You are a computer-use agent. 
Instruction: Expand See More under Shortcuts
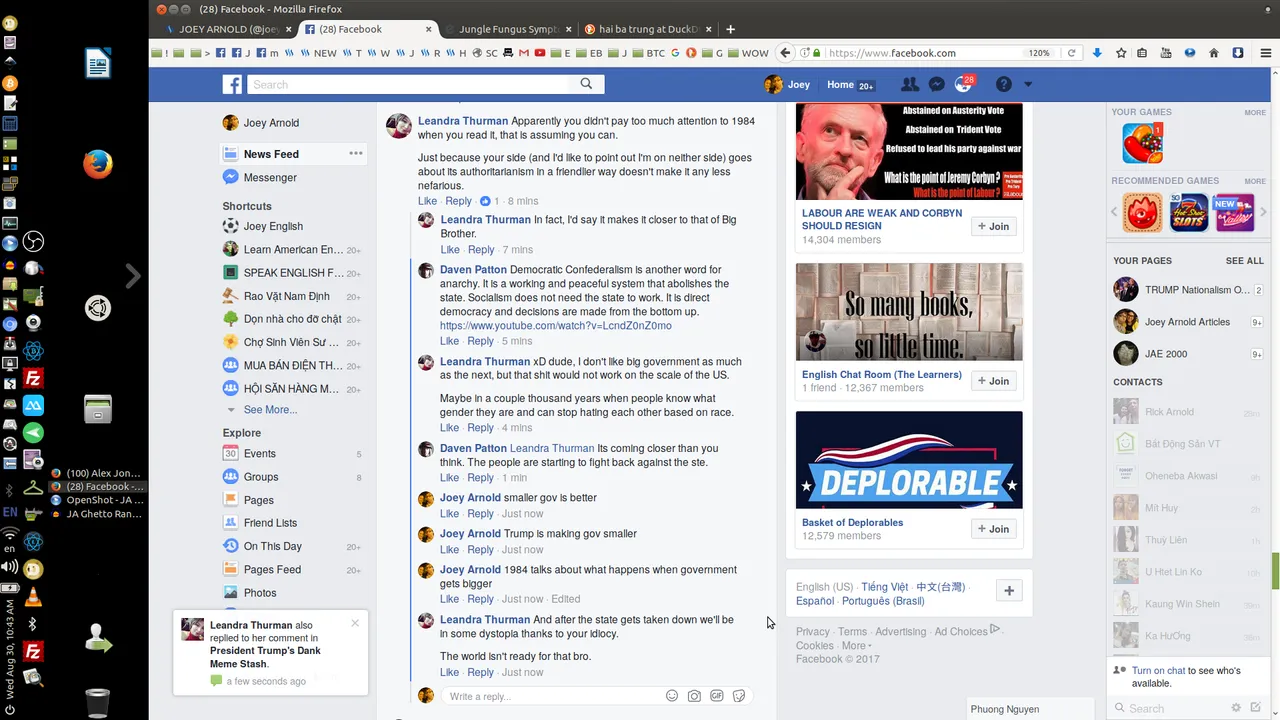[x=270, y=409]
